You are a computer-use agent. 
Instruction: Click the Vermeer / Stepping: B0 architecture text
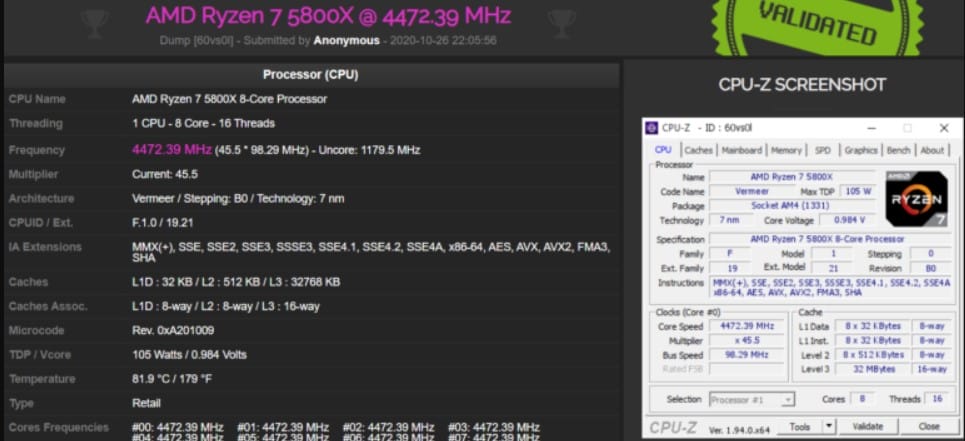pyautogui.click(x=238, y=199)
